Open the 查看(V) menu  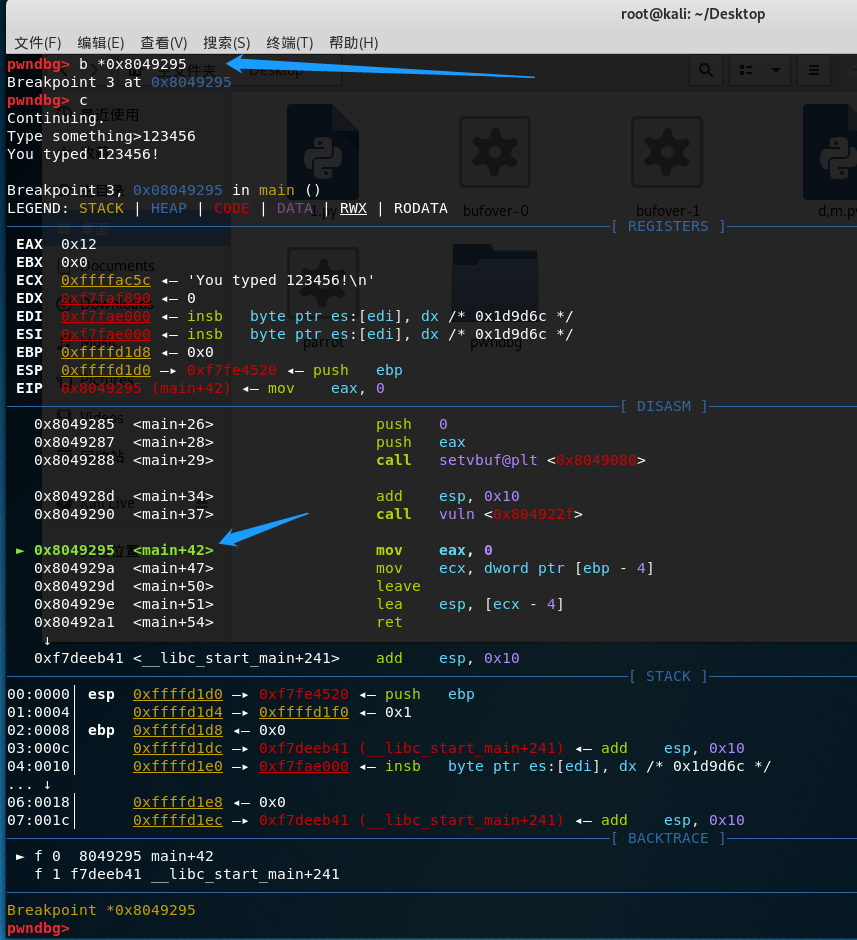coord(164,43)
